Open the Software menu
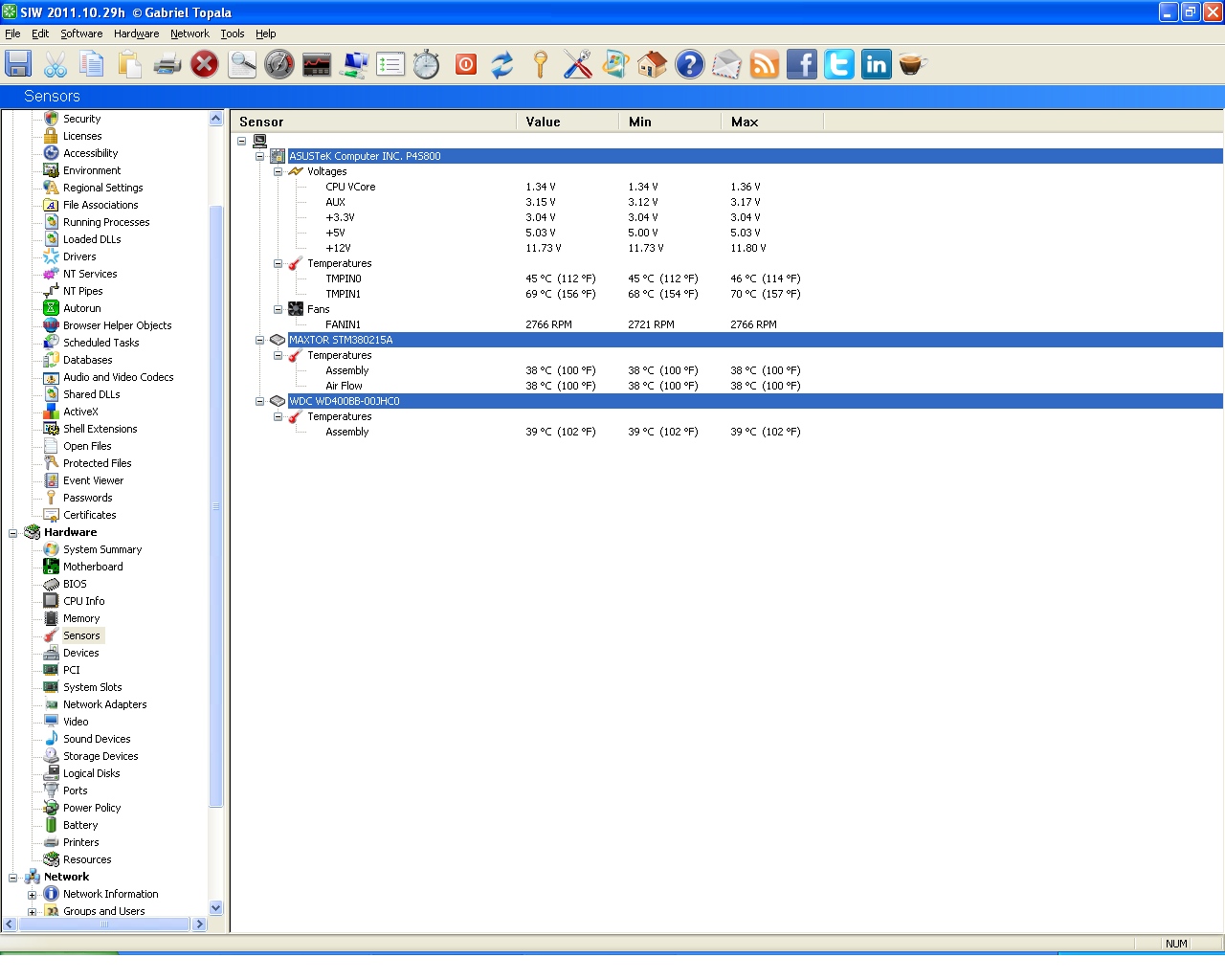This screenshot has height=980, width=1225. coord(81,33)
